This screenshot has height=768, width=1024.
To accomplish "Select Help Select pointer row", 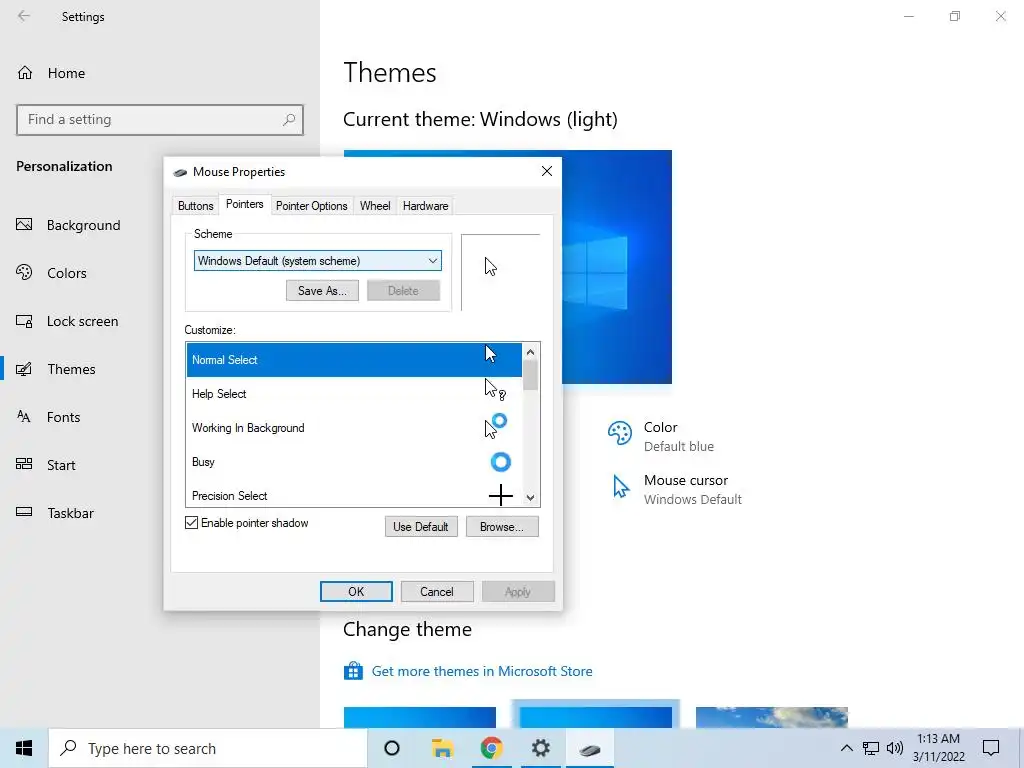I will (x=354, y=394).
